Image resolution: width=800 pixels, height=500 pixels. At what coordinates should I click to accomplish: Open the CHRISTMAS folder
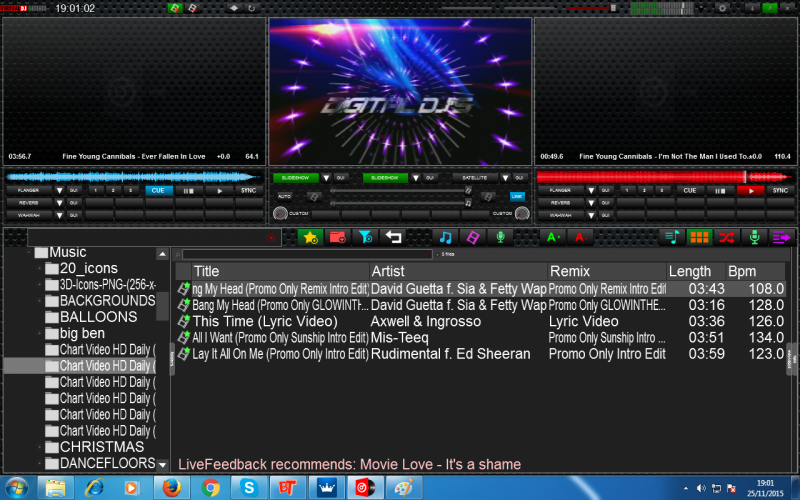102,447
